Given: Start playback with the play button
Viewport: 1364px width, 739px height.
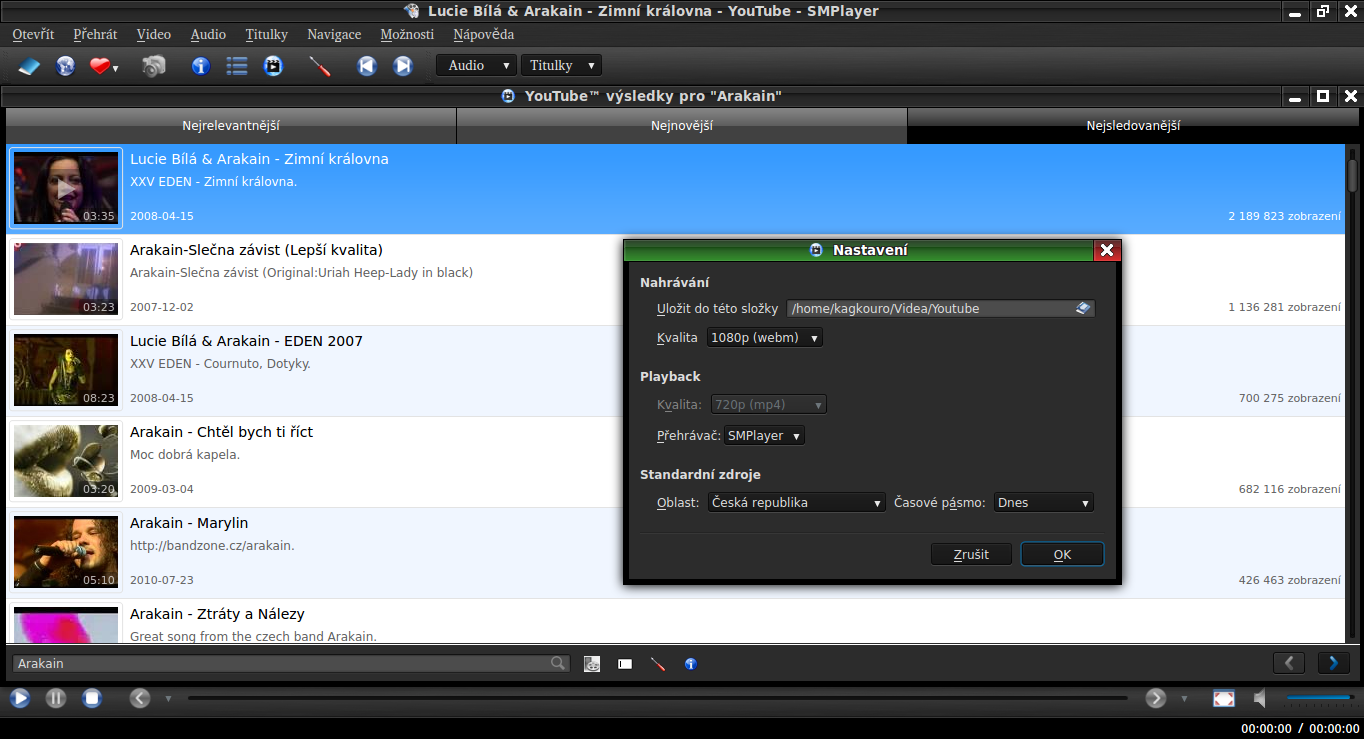Looking at the screenshot, I should (x=20, y=698).
